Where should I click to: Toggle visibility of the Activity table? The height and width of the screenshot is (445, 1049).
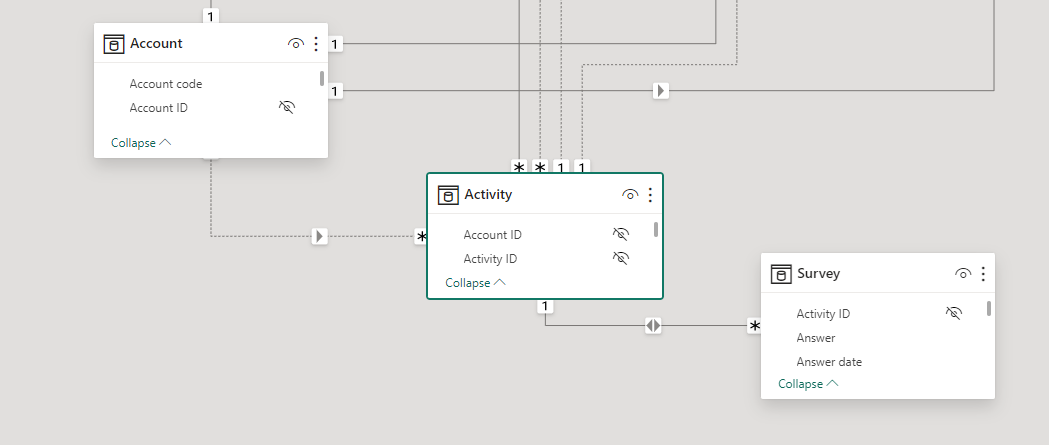coord(630,195)
